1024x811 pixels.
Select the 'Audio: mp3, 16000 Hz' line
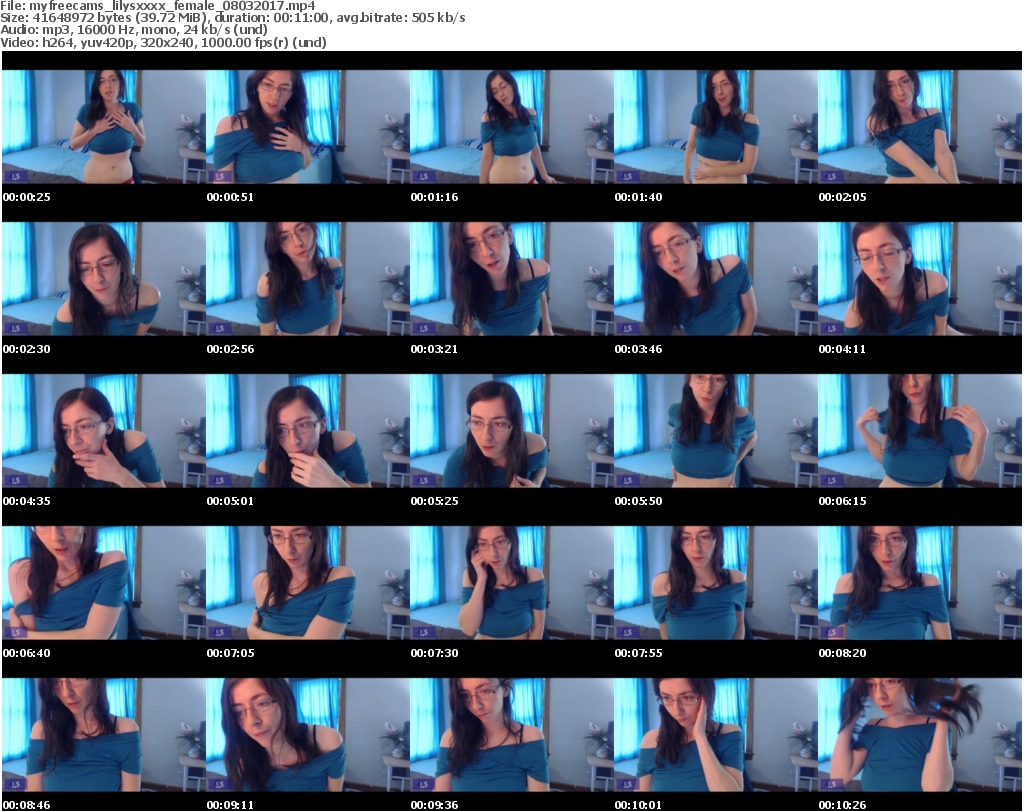[x=134, y=29]
